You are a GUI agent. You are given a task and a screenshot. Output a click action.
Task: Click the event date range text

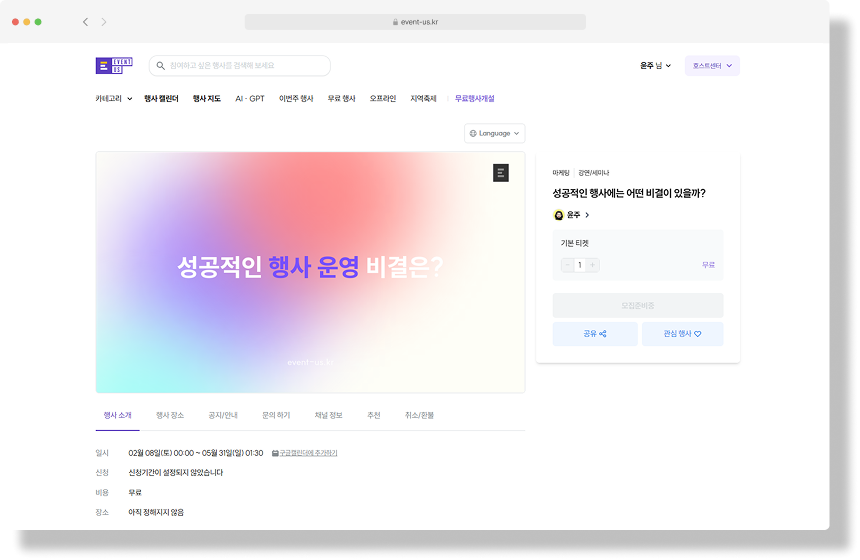[x=196, y=453]
